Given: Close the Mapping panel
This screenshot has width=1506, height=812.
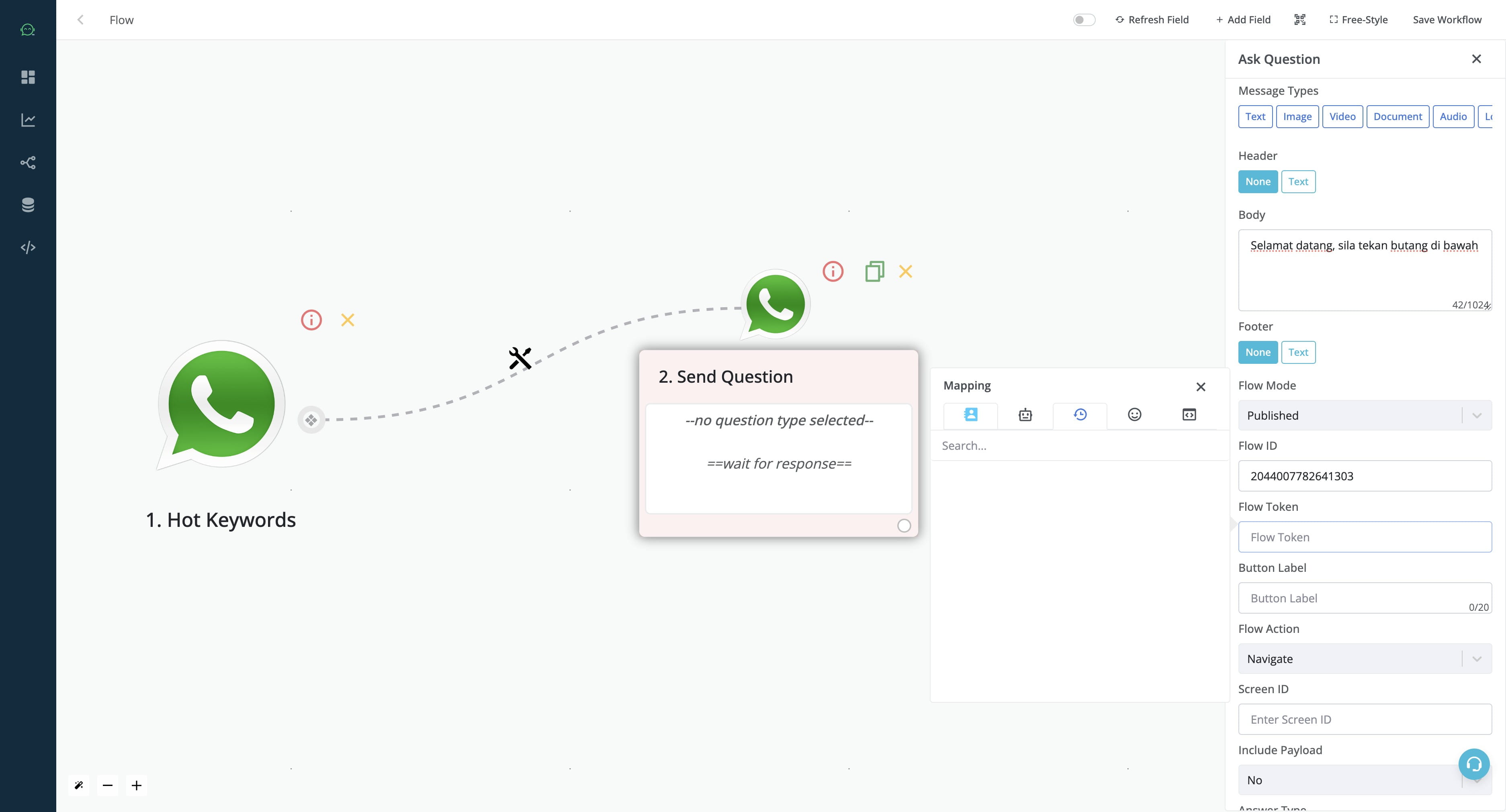Looking at the screenshot, I should [1201, 387].
